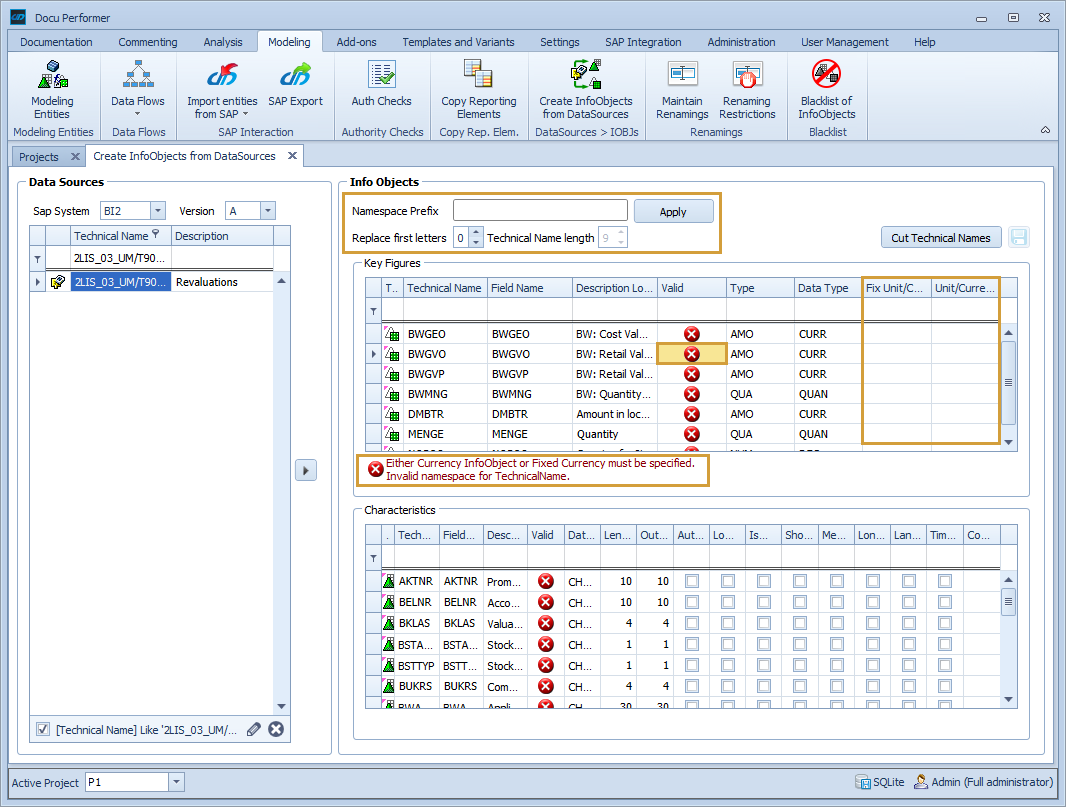
Task: Toggle the Technical Name filter checkbox
Action: pyautogui.click(x=43, y=730)
